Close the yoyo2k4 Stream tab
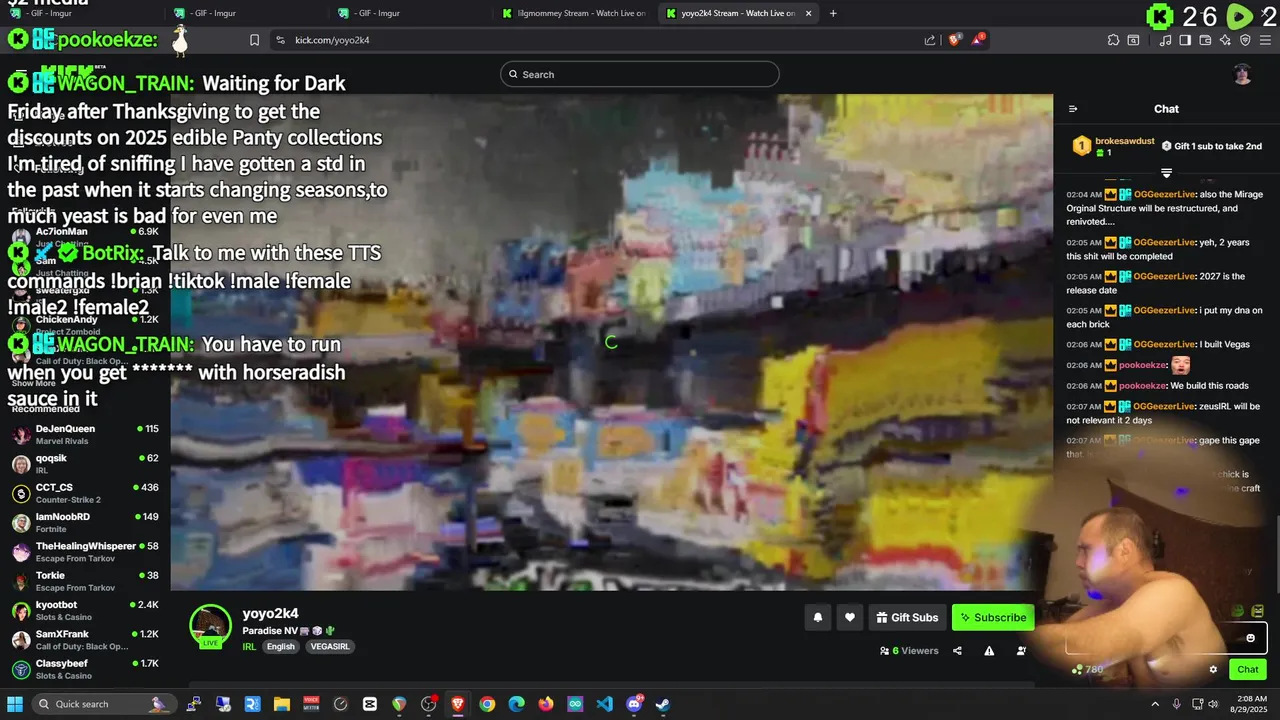The width and height of the screenshot is (1280, 720). coord(809,13)
